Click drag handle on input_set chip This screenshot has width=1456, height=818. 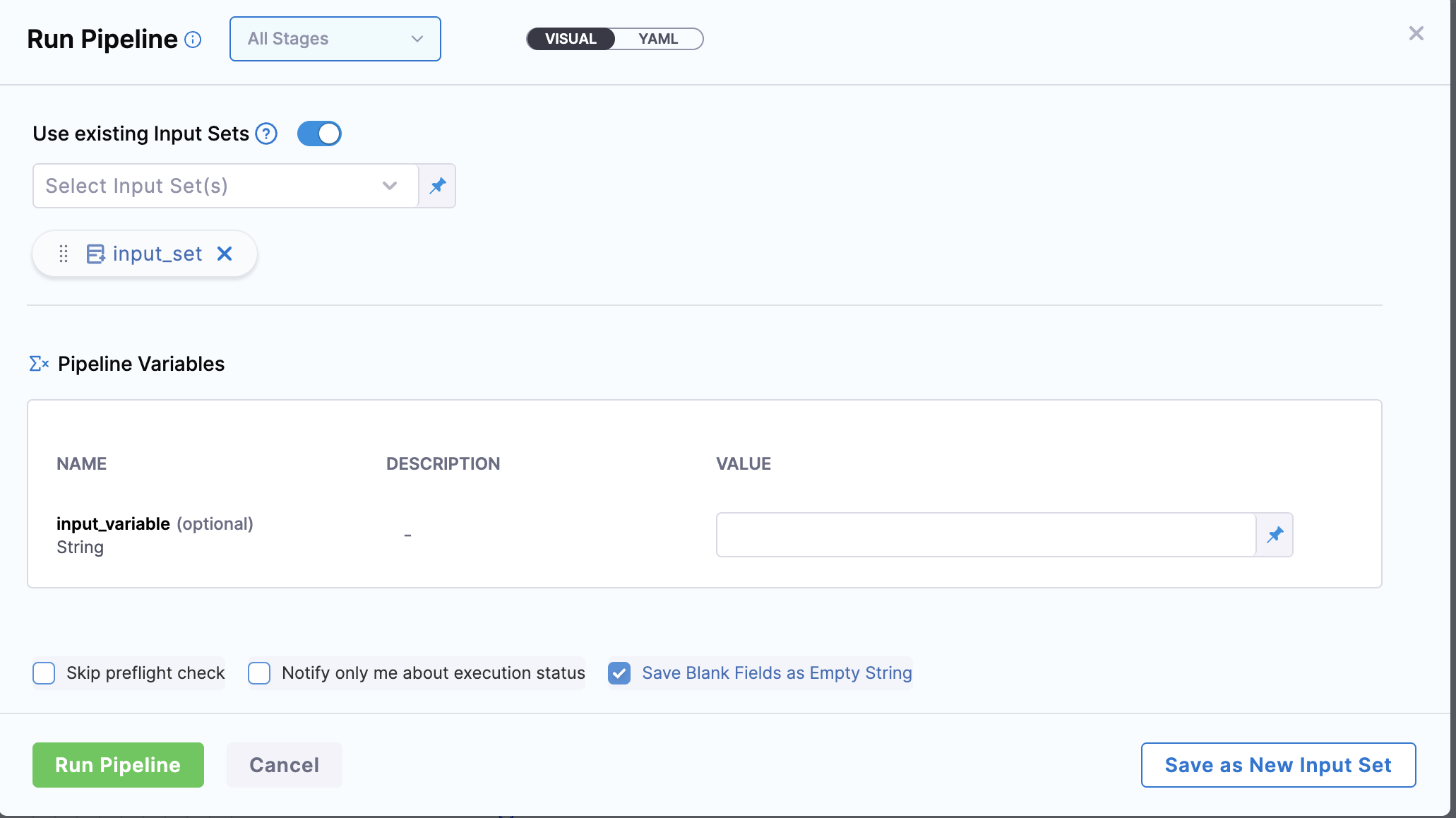[x=64, y=254]
